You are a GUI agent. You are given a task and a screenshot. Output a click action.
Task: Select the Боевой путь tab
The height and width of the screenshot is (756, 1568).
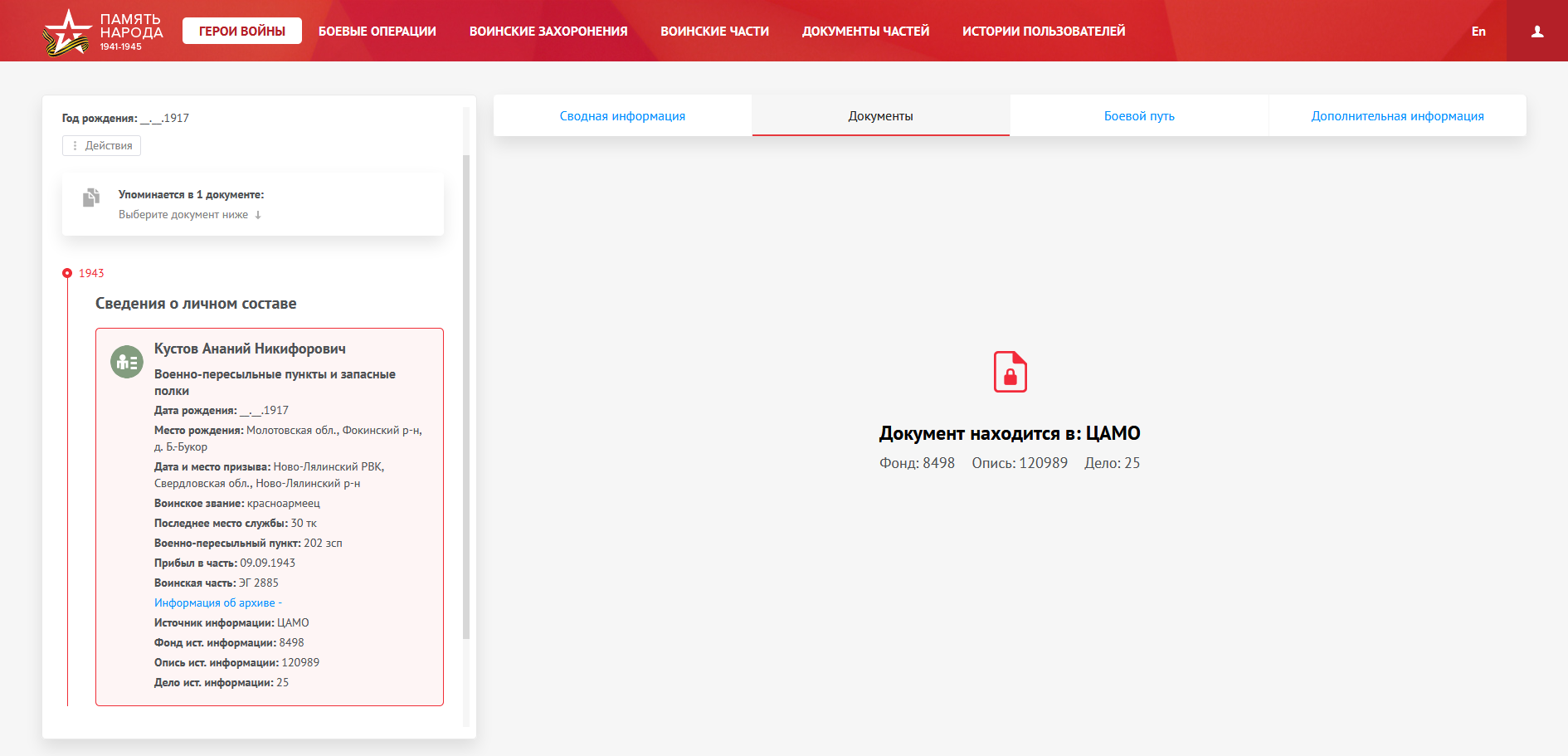[x=1138, y=116]
